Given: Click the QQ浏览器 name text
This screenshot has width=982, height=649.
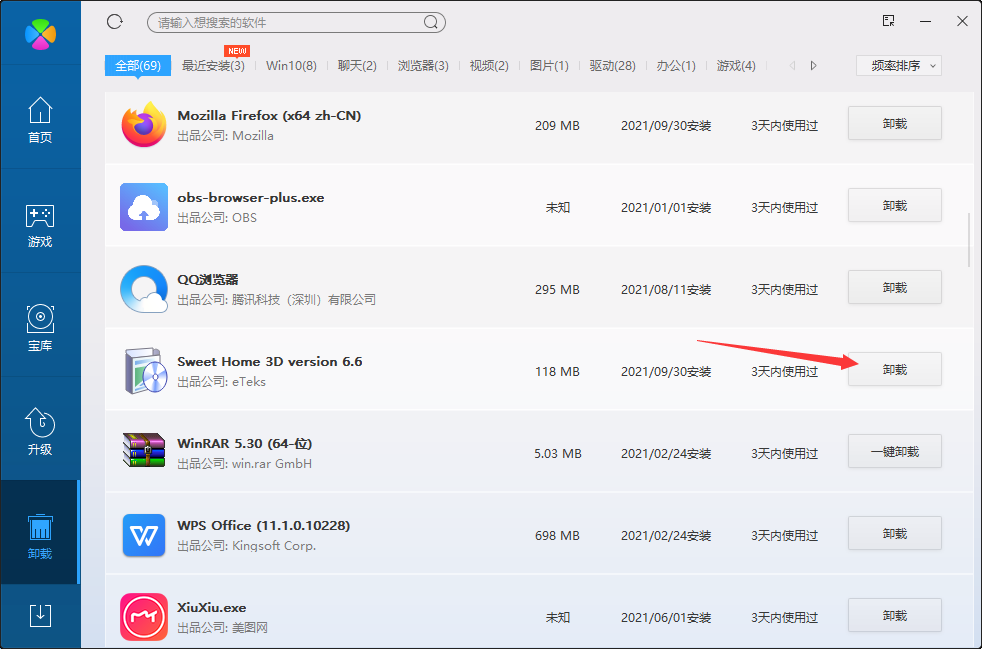Looking at the screenshot, I should (x=208, y=280).
